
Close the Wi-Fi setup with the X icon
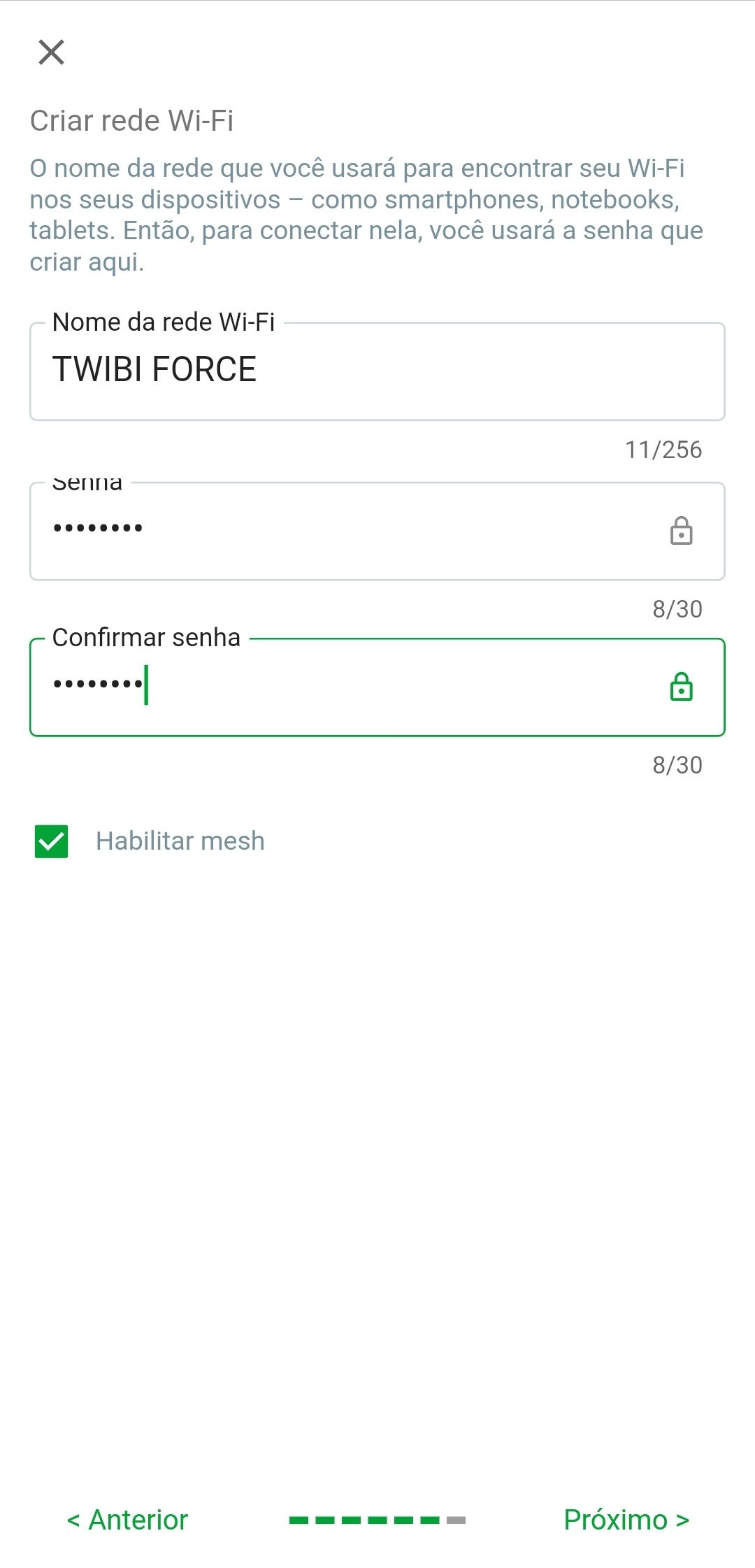tap(51, 52)
